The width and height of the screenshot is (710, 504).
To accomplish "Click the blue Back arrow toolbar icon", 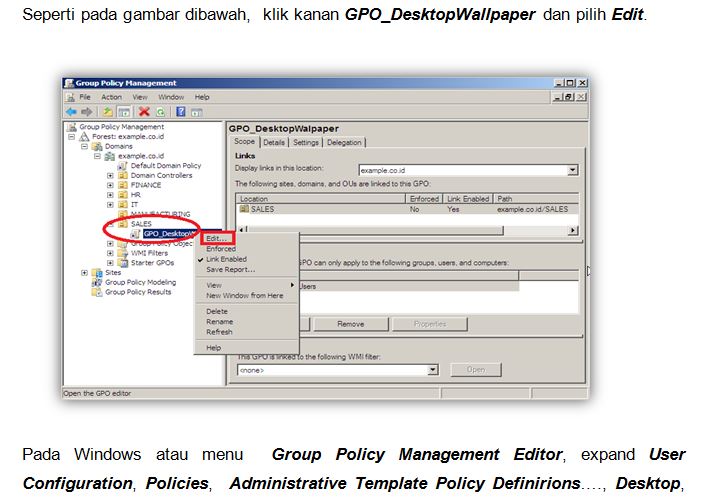I will [72, 111].
